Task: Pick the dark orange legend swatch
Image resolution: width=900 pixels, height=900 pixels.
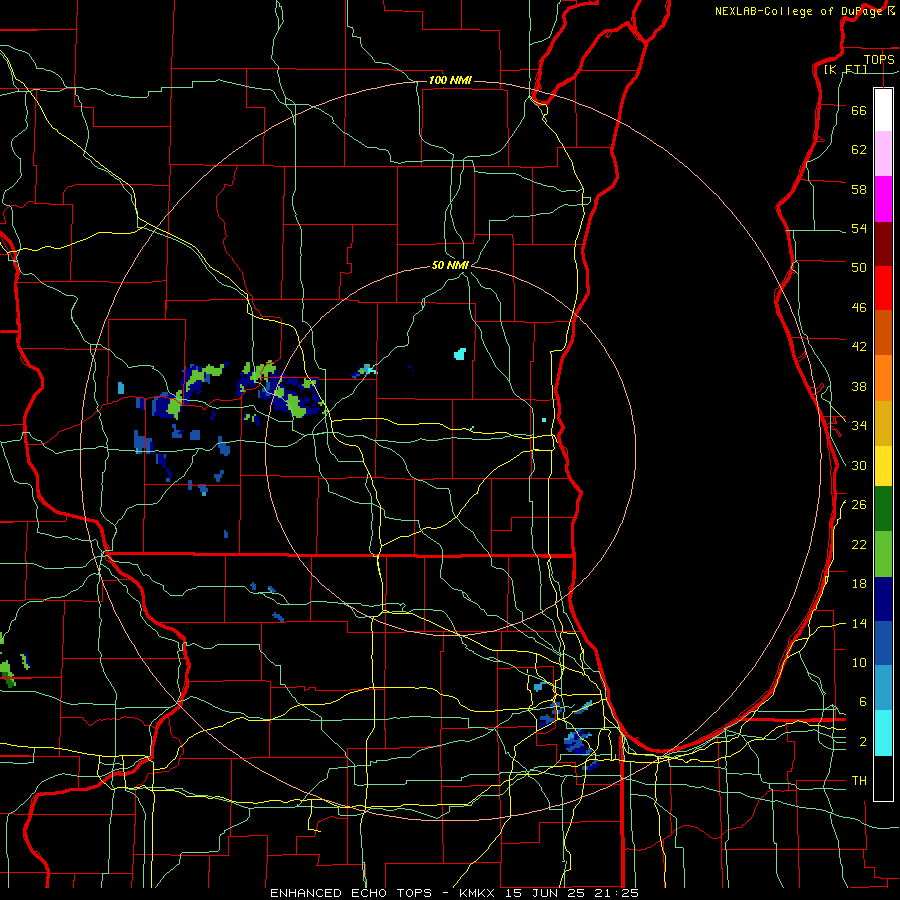Action: (x=883, y=332)
